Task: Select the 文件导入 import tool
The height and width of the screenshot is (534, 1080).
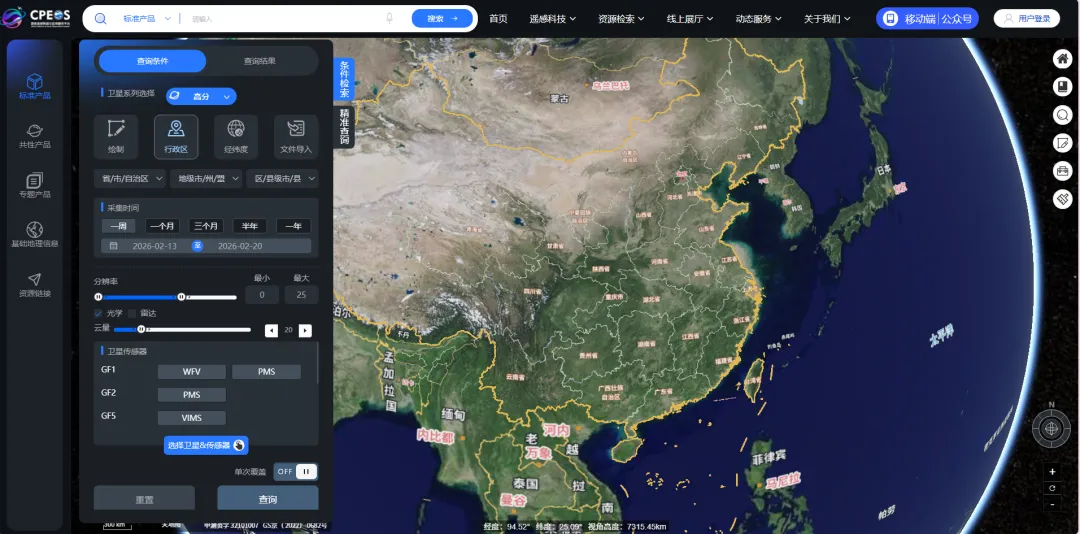Action: coord(296,137)
